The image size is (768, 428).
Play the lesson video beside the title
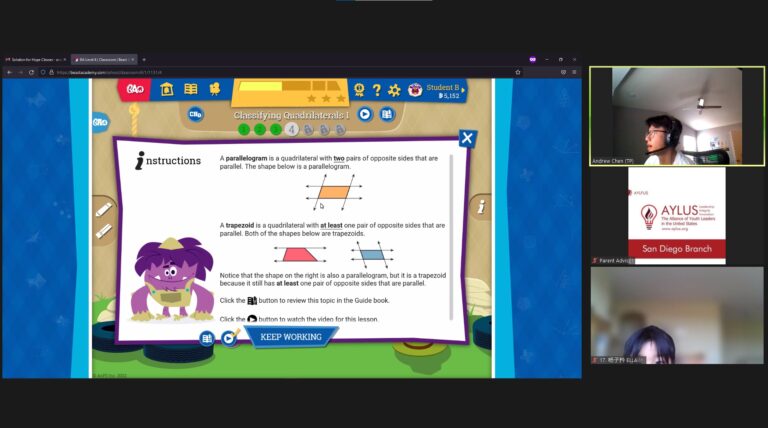pos(364,114)
